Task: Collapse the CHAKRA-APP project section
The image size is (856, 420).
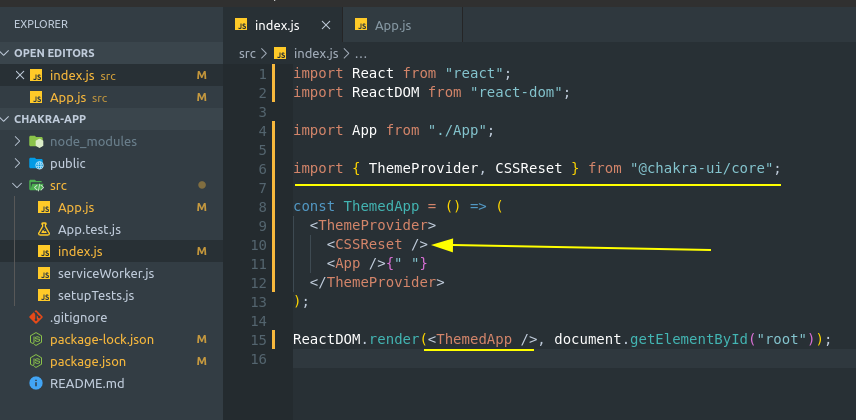Action: 111,119
